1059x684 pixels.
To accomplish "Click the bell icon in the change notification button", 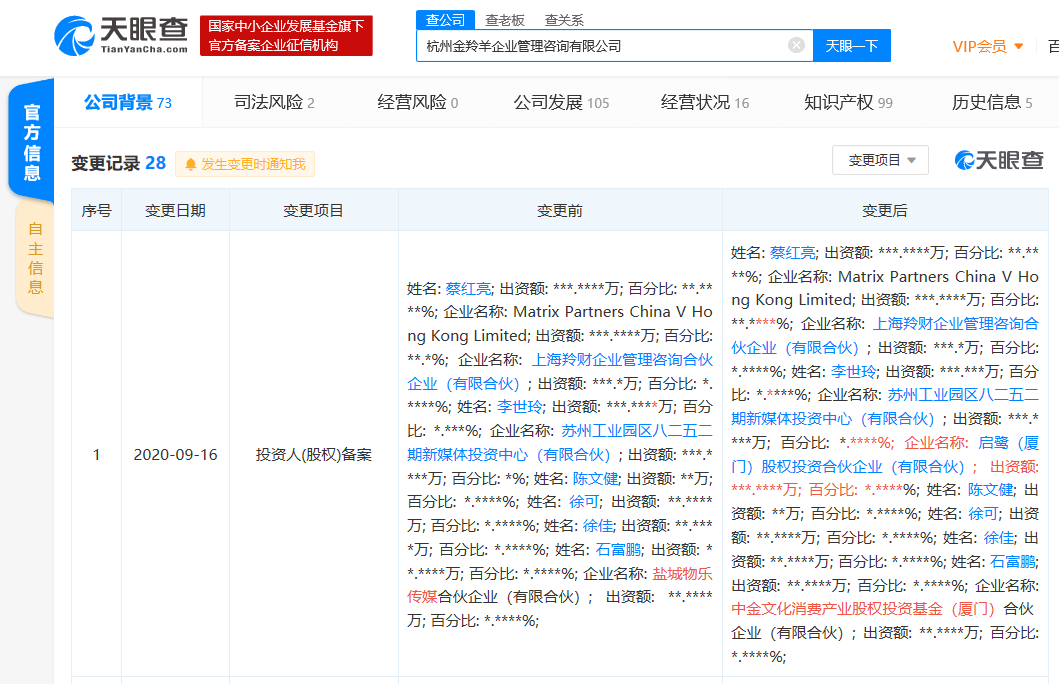I will 190,164.
